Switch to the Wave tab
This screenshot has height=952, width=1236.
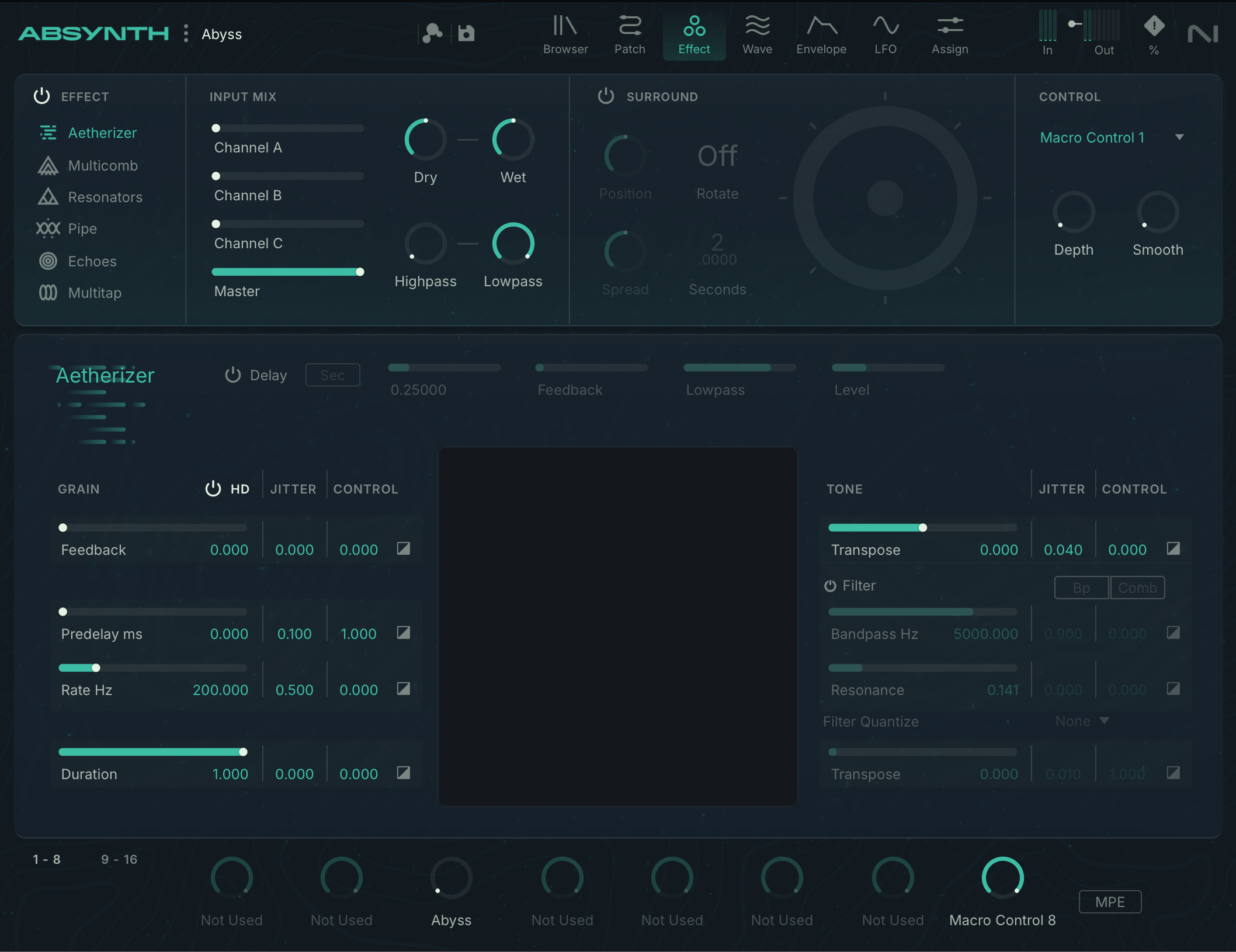tap(757, 35)
